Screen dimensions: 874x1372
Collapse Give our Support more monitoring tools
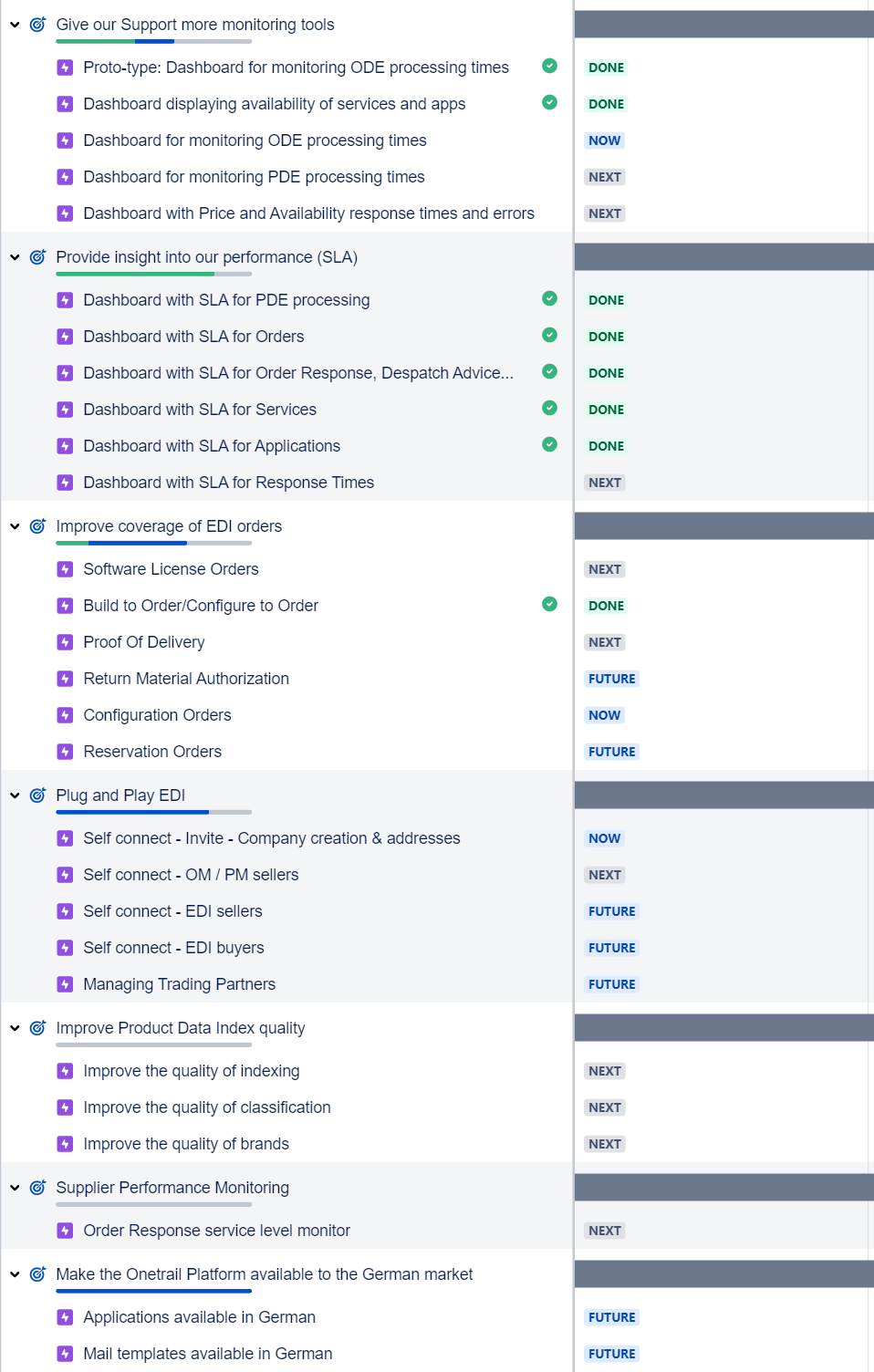point(15,25)
